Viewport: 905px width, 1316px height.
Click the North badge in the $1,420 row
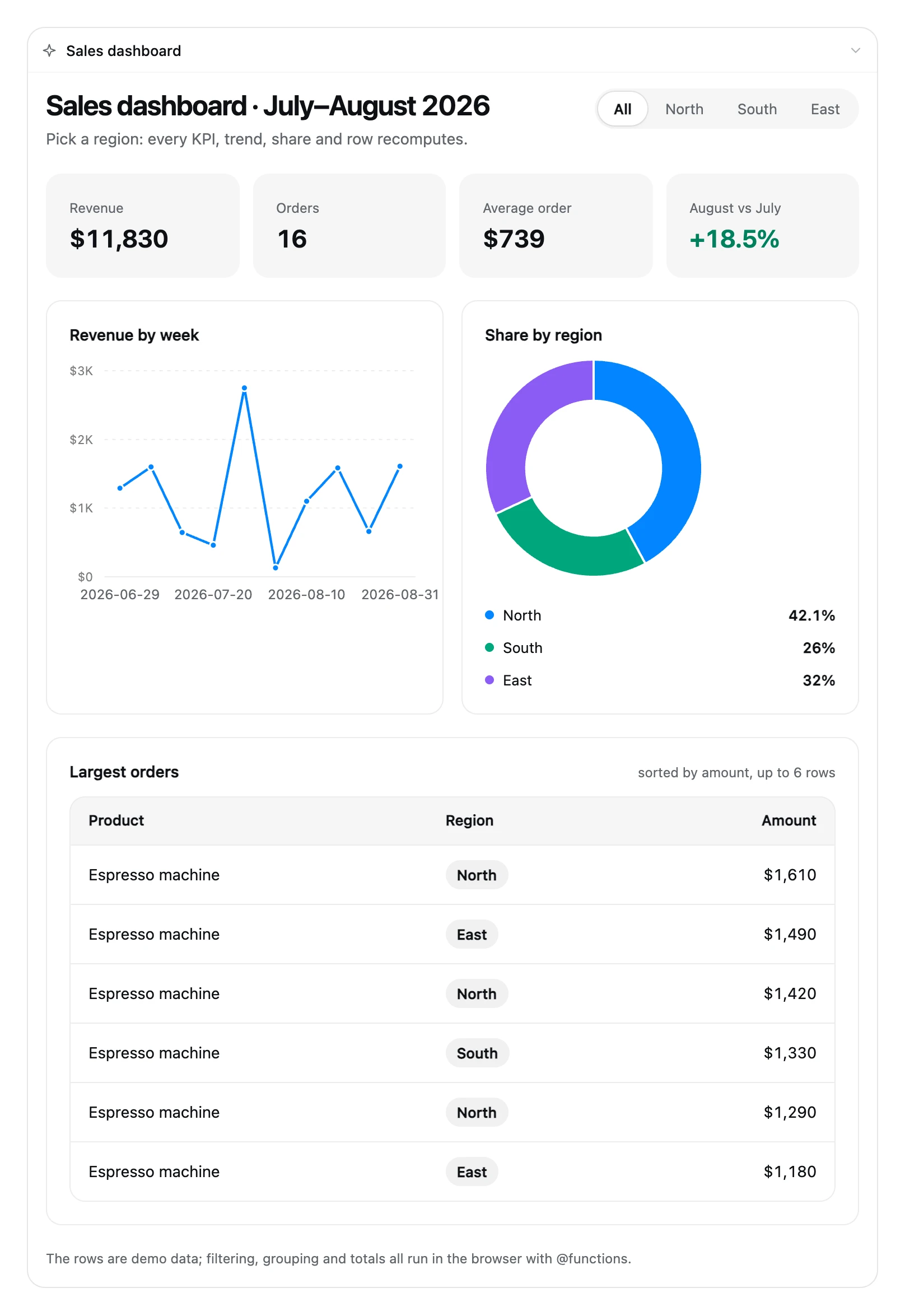(x=477, y=993)
